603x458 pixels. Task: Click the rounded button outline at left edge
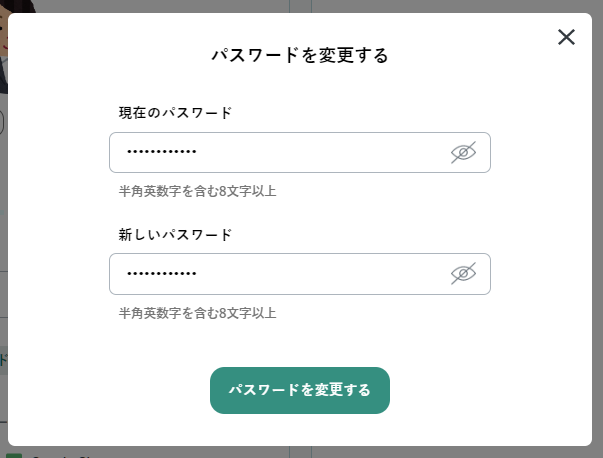click(2, 123)
